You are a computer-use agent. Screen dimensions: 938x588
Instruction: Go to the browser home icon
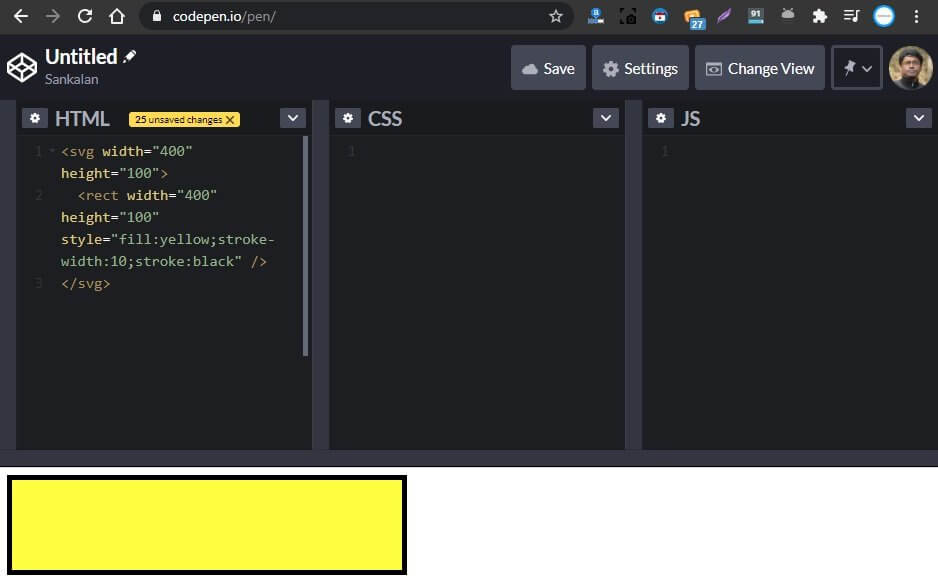(x=117, y=16)
